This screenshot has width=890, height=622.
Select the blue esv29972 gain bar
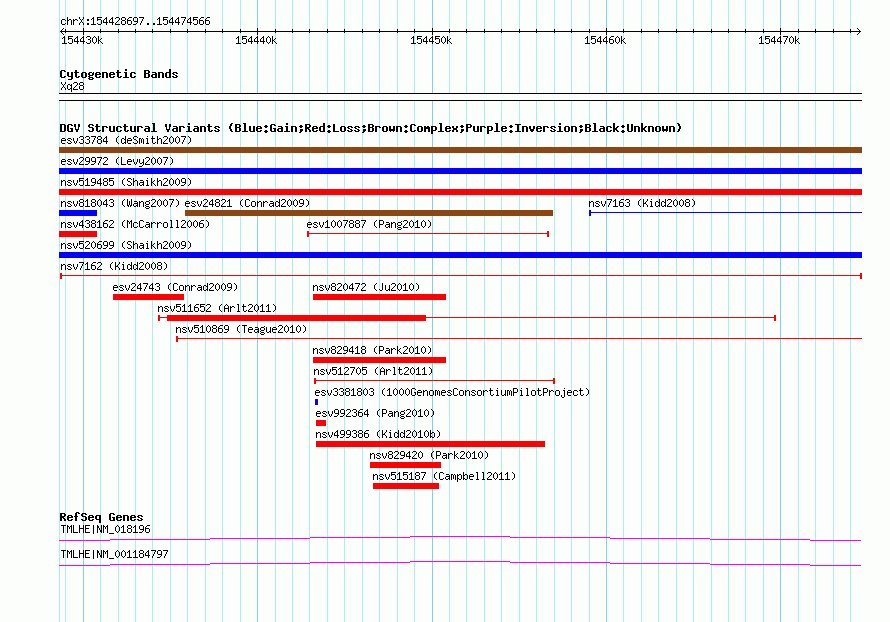[460, 171]
